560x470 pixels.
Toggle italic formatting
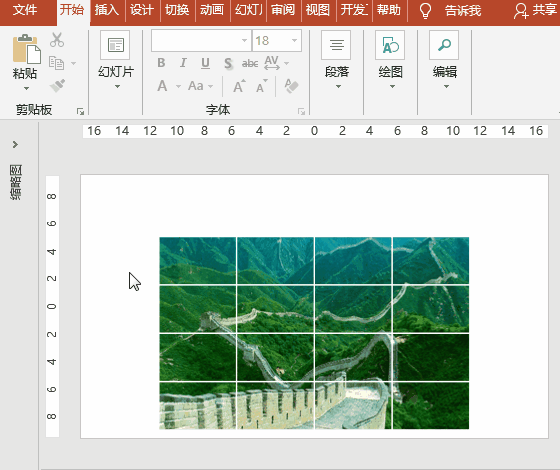click(183, 63)
